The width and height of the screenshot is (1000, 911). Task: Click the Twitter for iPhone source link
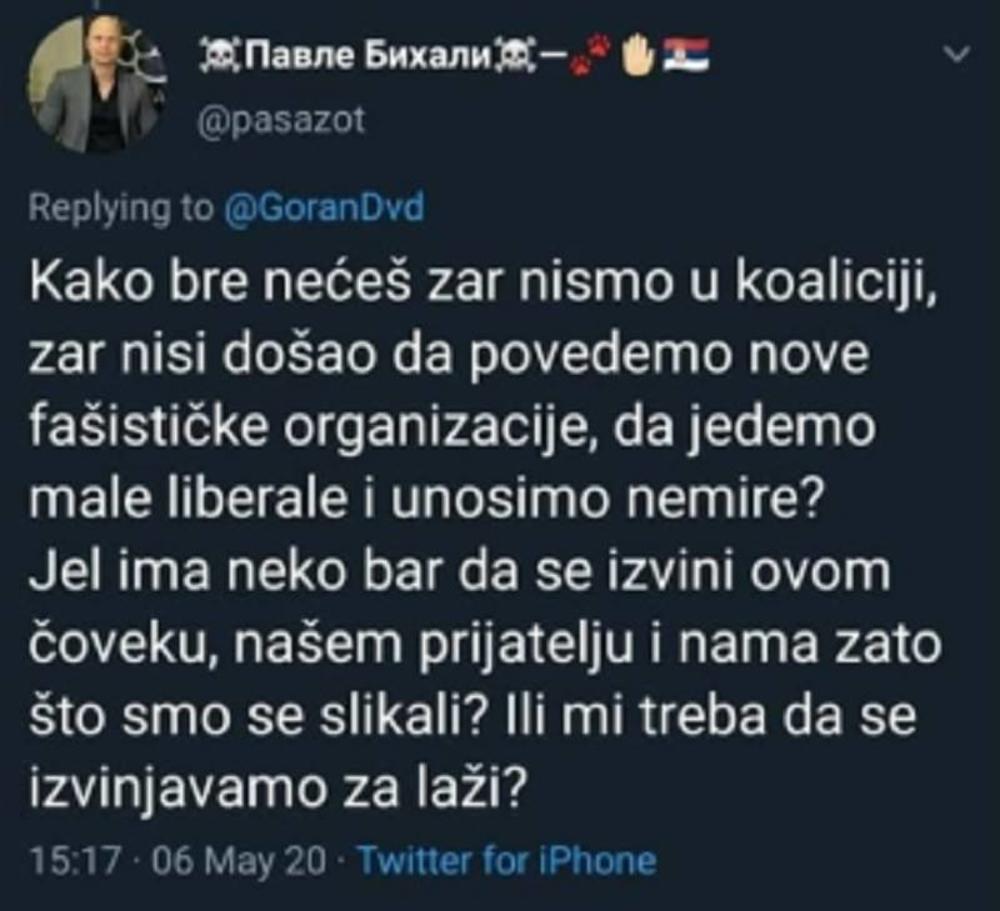click(507, 861)
